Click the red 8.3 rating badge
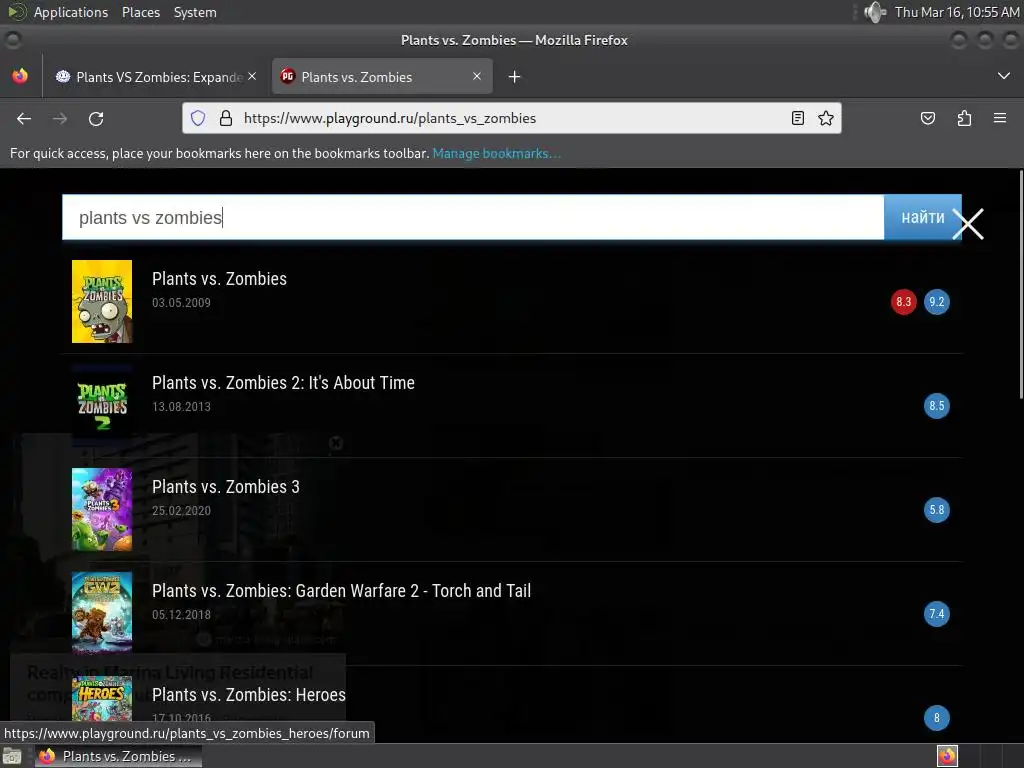The width and height of the screenshot is (1024, 768). tap(904, 302)
